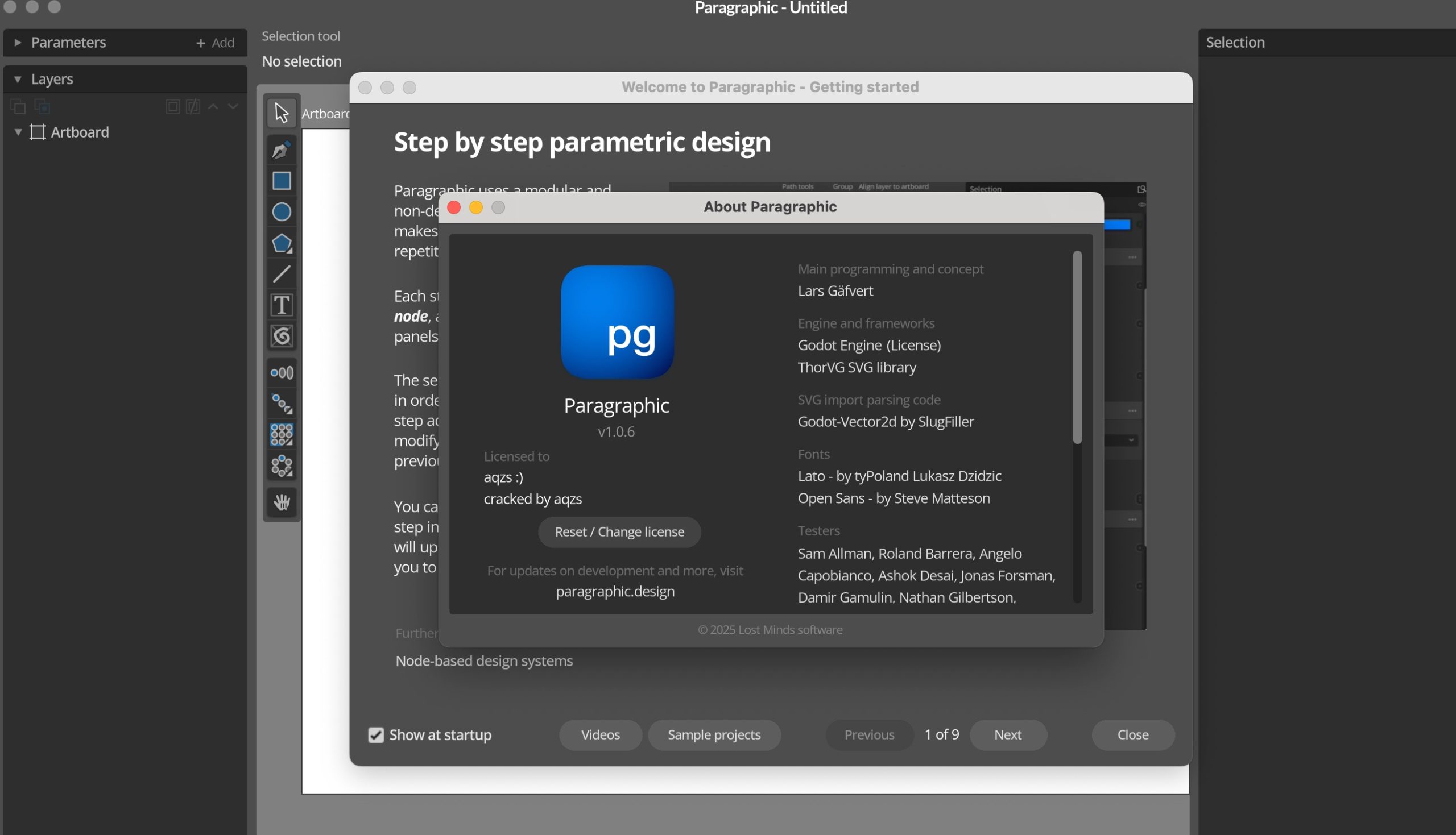
Task: Select the arrow Selection tool
Action: (282, 113)
